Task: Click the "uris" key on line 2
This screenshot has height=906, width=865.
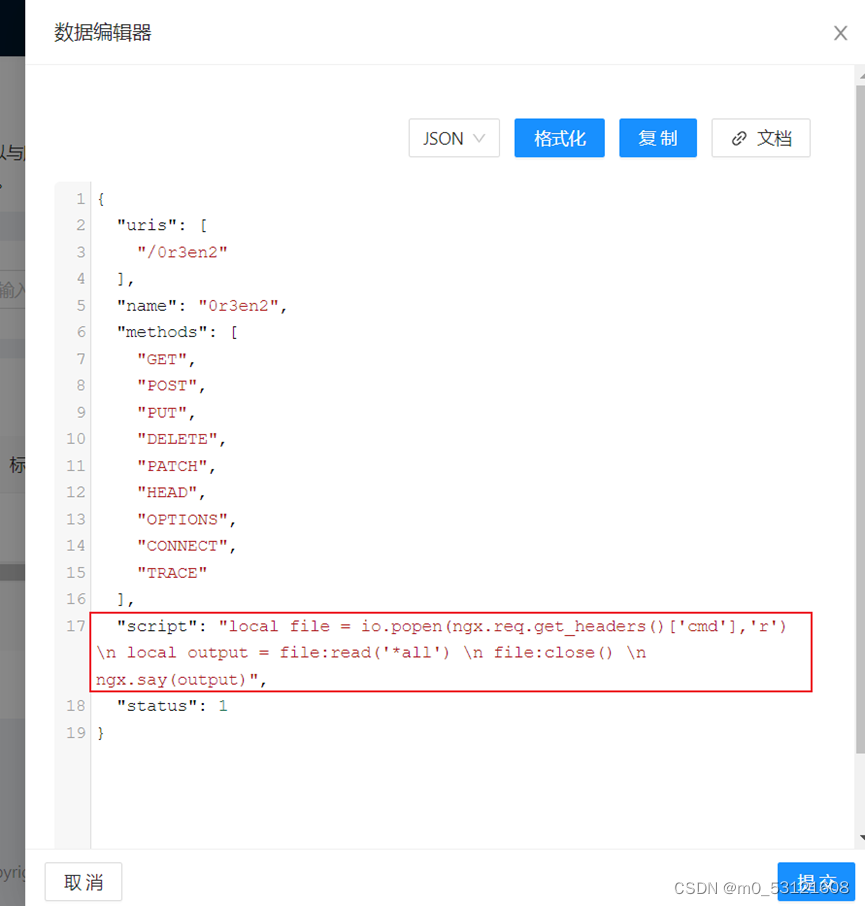Action: pos(146,225)
